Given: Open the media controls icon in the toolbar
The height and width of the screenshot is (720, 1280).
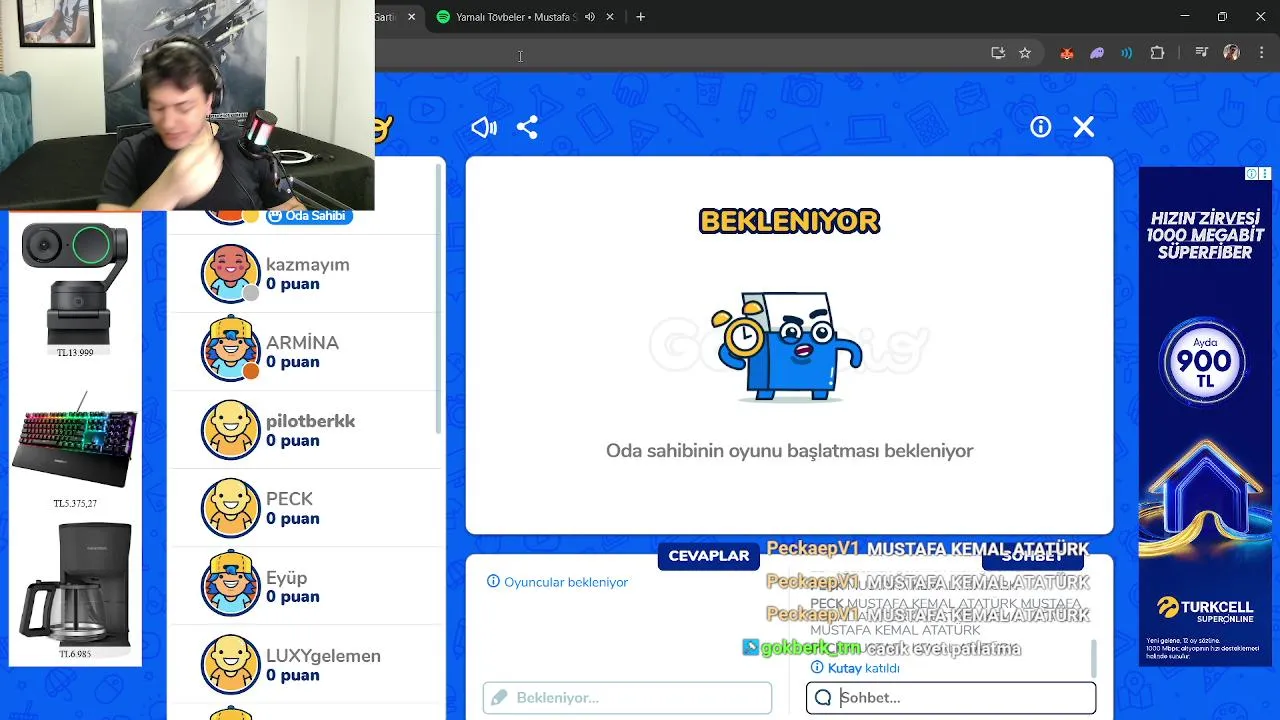Looking at the screenshot, I should pos(1202,53).
